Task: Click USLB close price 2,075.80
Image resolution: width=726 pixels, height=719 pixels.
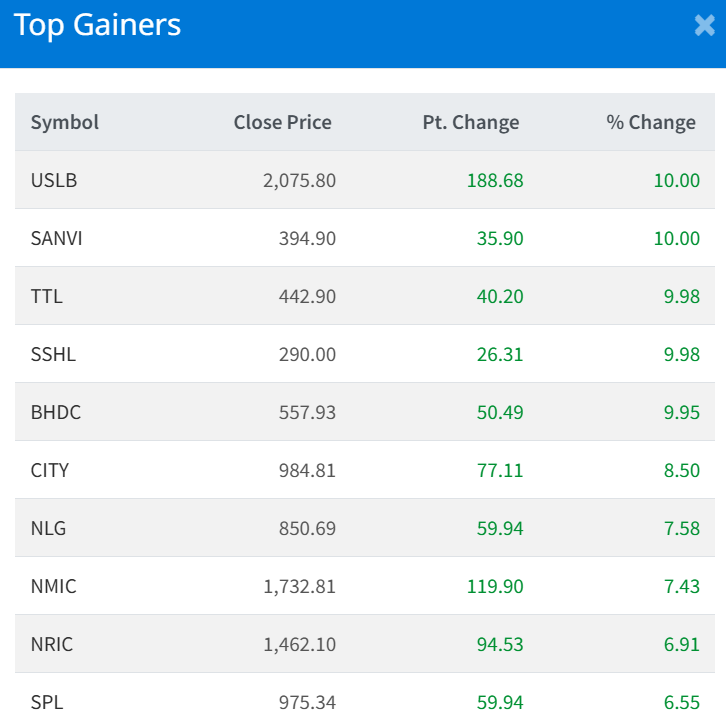Action: tap(299, 181)
